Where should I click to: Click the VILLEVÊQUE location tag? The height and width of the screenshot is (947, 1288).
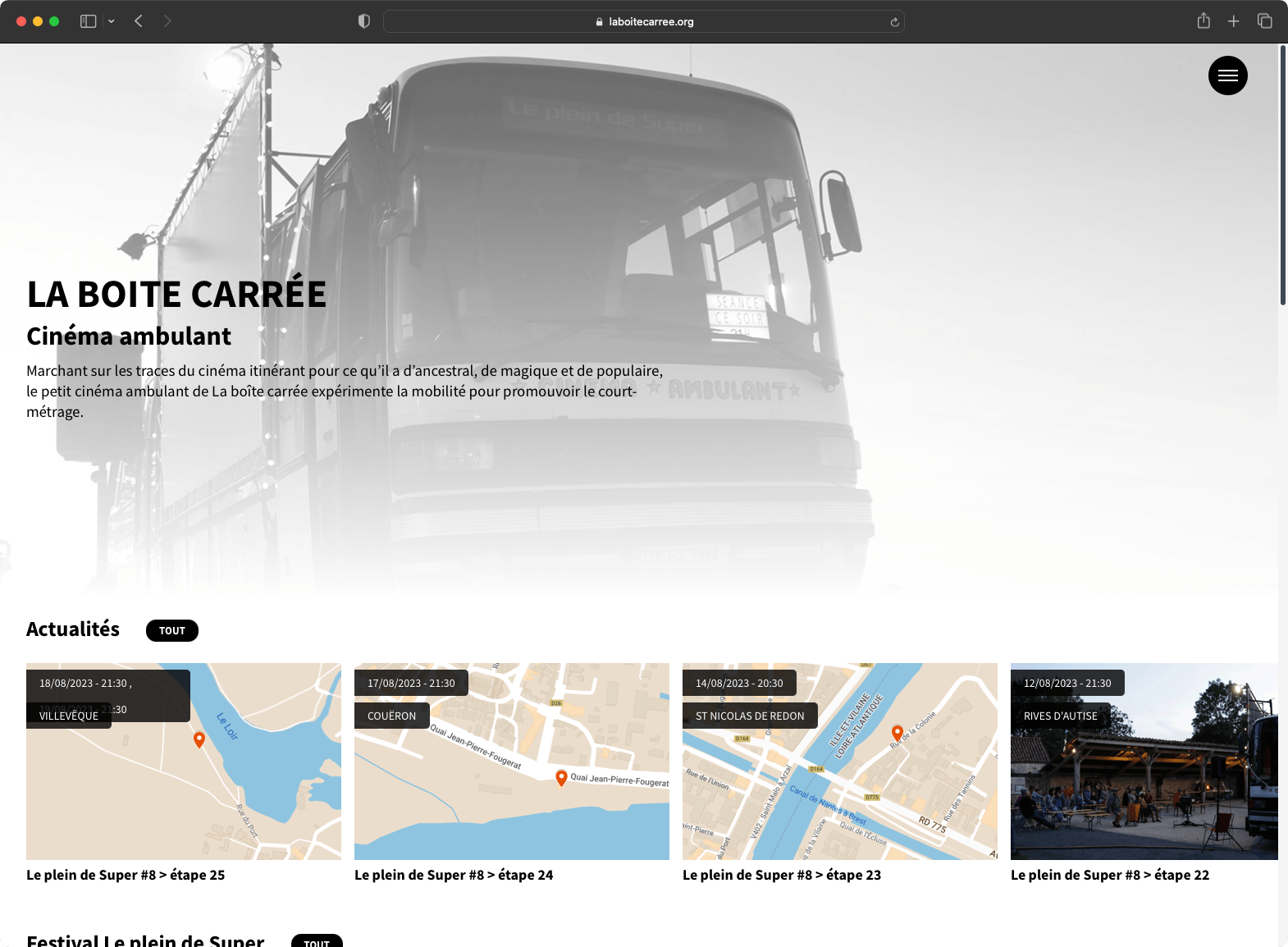69,716
